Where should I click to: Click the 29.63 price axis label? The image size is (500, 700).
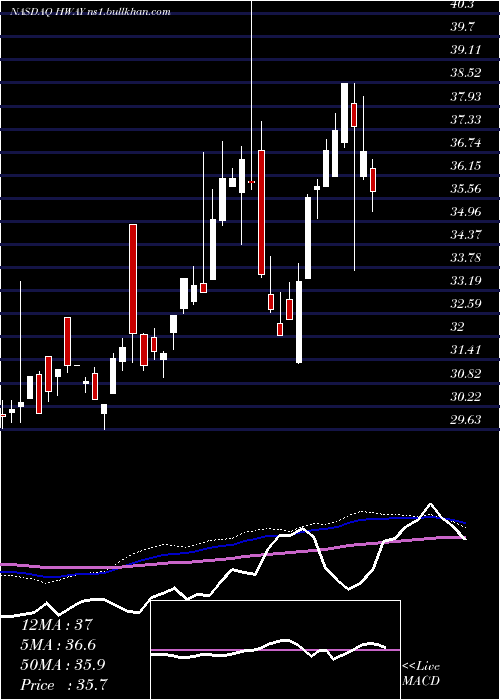pos(466,419)
